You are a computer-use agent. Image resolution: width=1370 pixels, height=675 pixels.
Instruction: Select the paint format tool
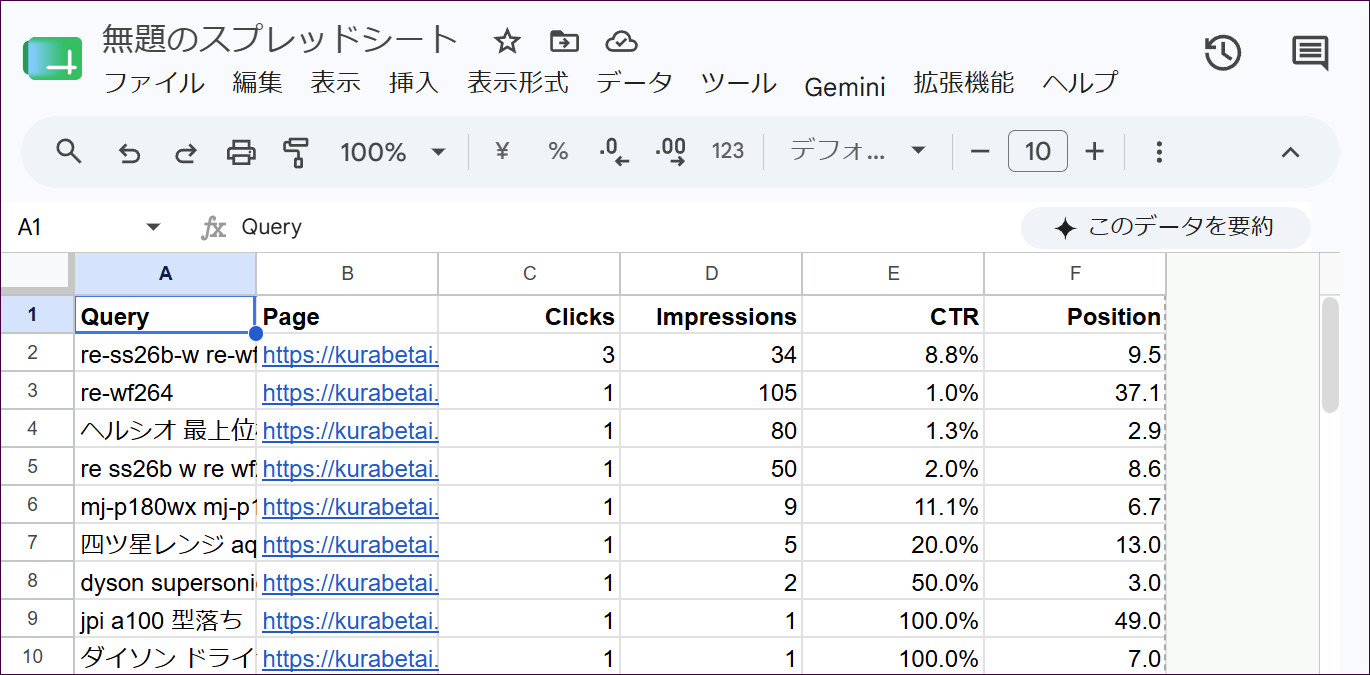click(x=296, y=152)
